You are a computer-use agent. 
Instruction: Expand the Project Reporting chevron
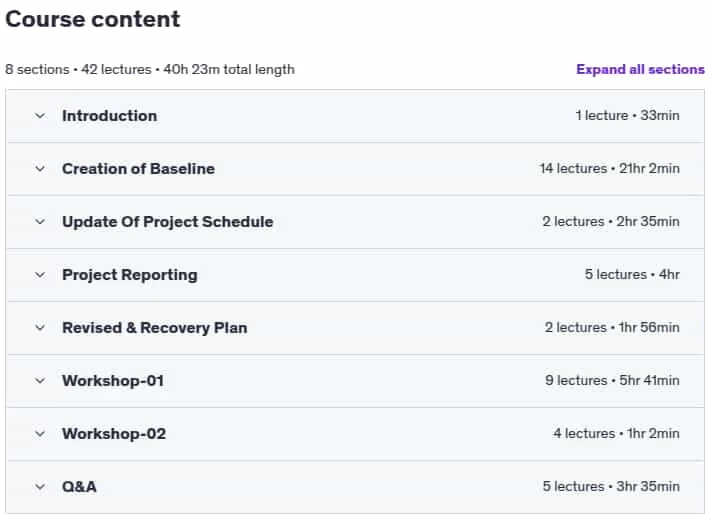(x=40, y=275)
